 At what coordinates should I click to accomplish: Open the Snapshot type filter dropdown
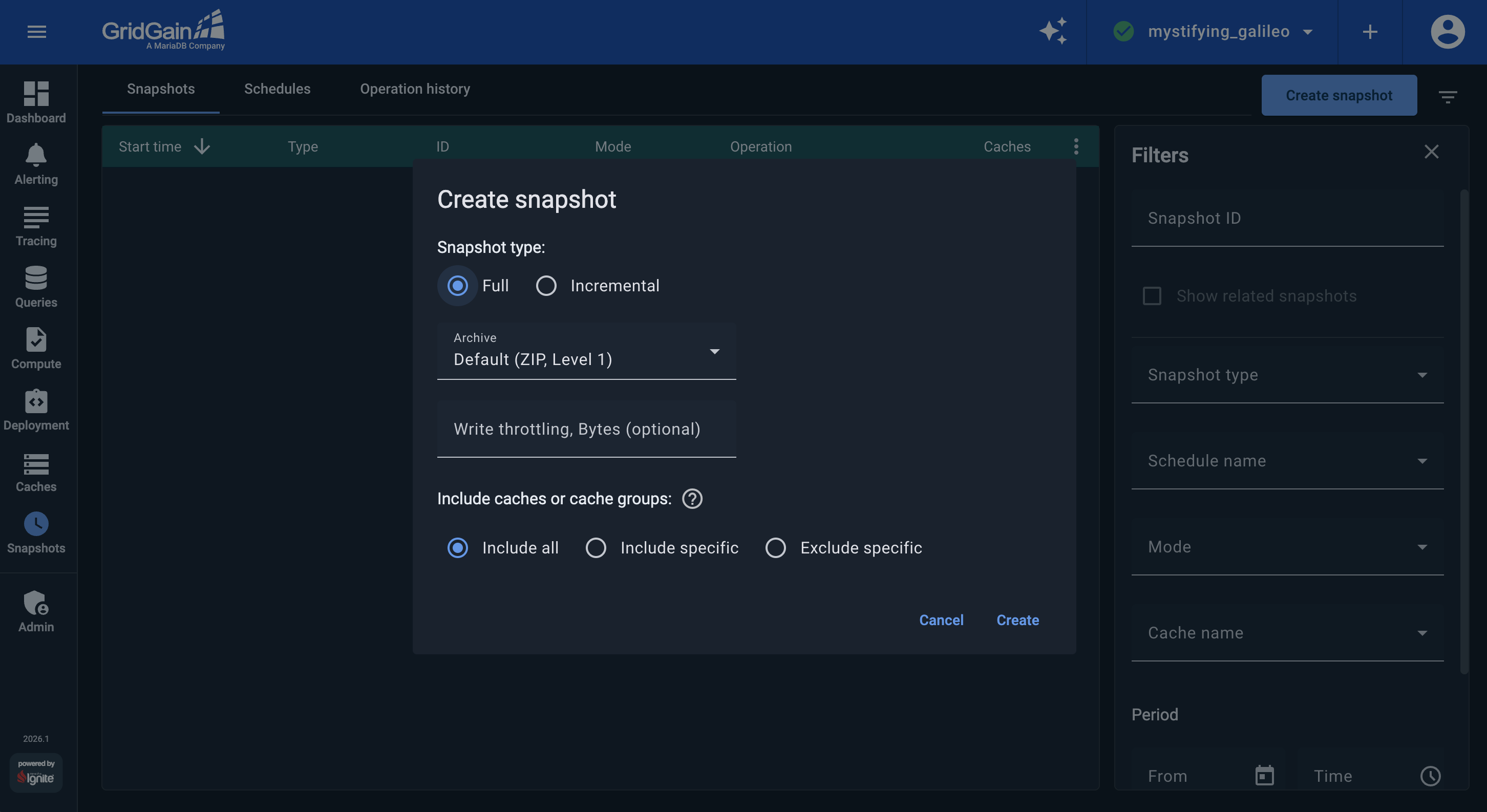[1287, 375]
